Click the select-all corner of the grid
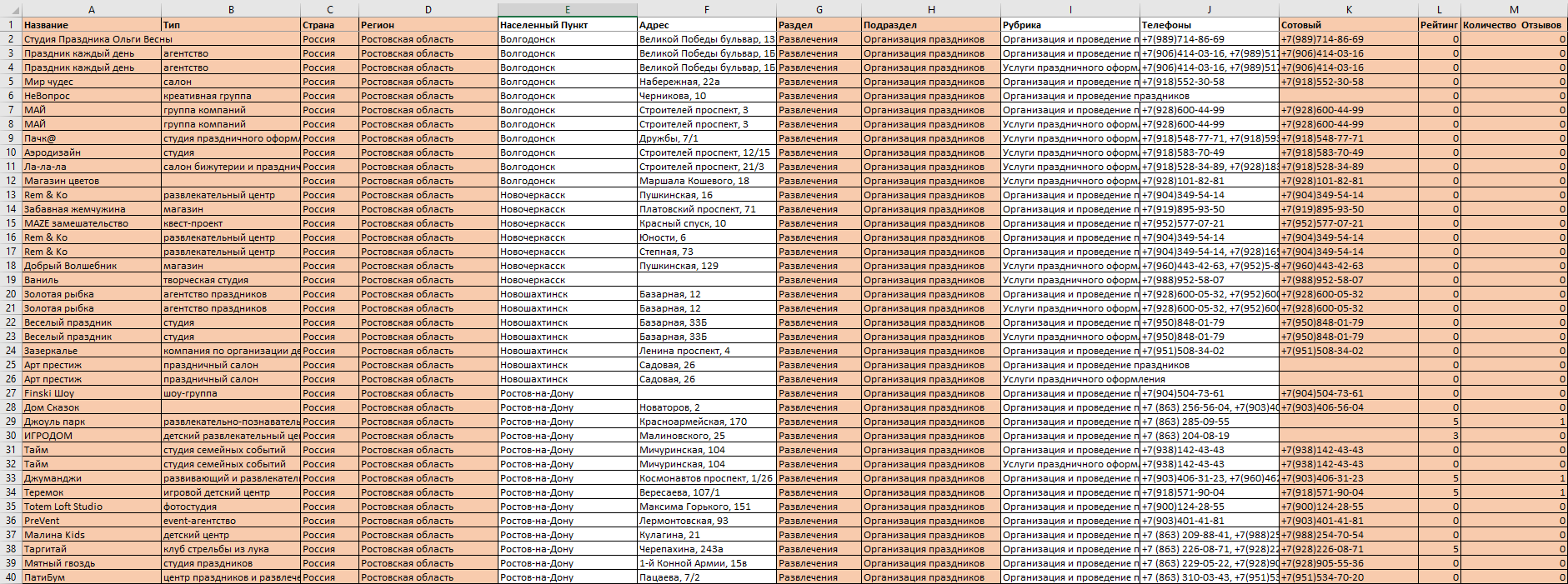 (x=10, y=9)
